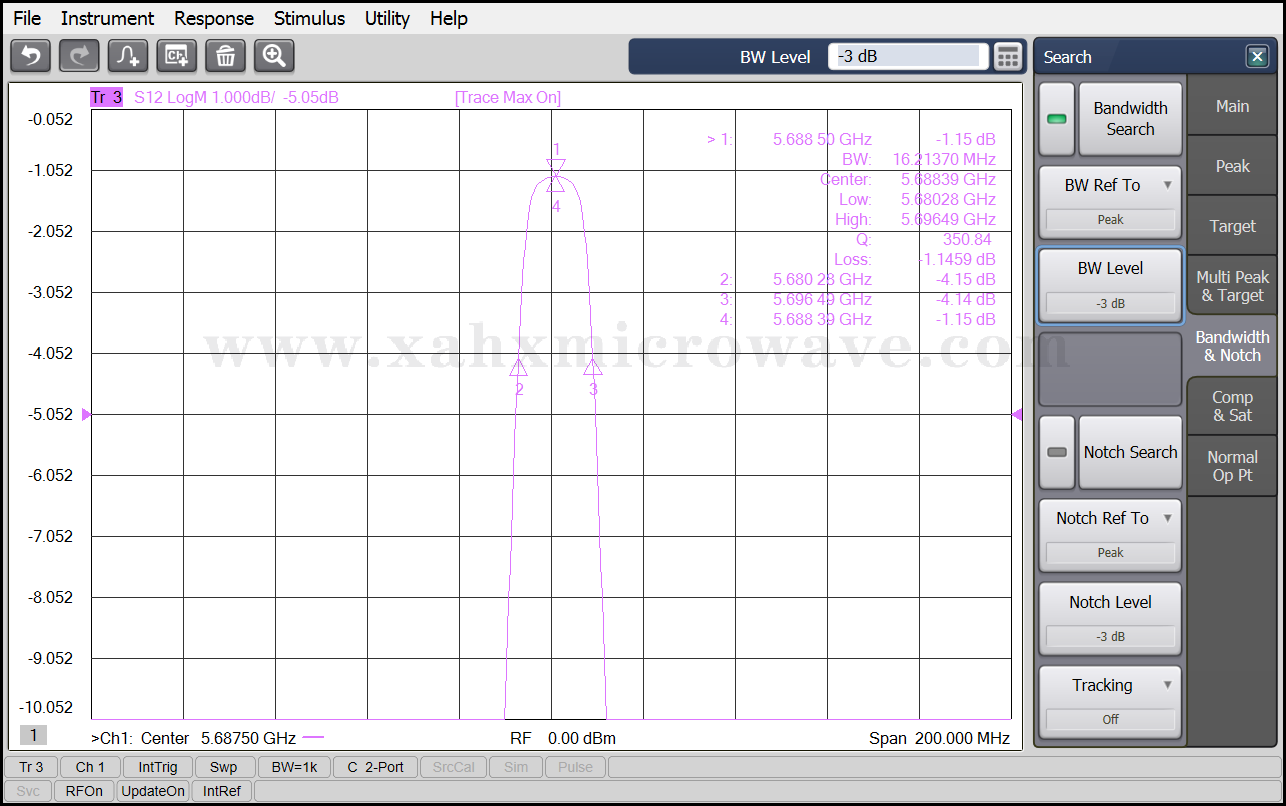
Task: Open the Instrument menu
Action: click(x=107, y=18)
